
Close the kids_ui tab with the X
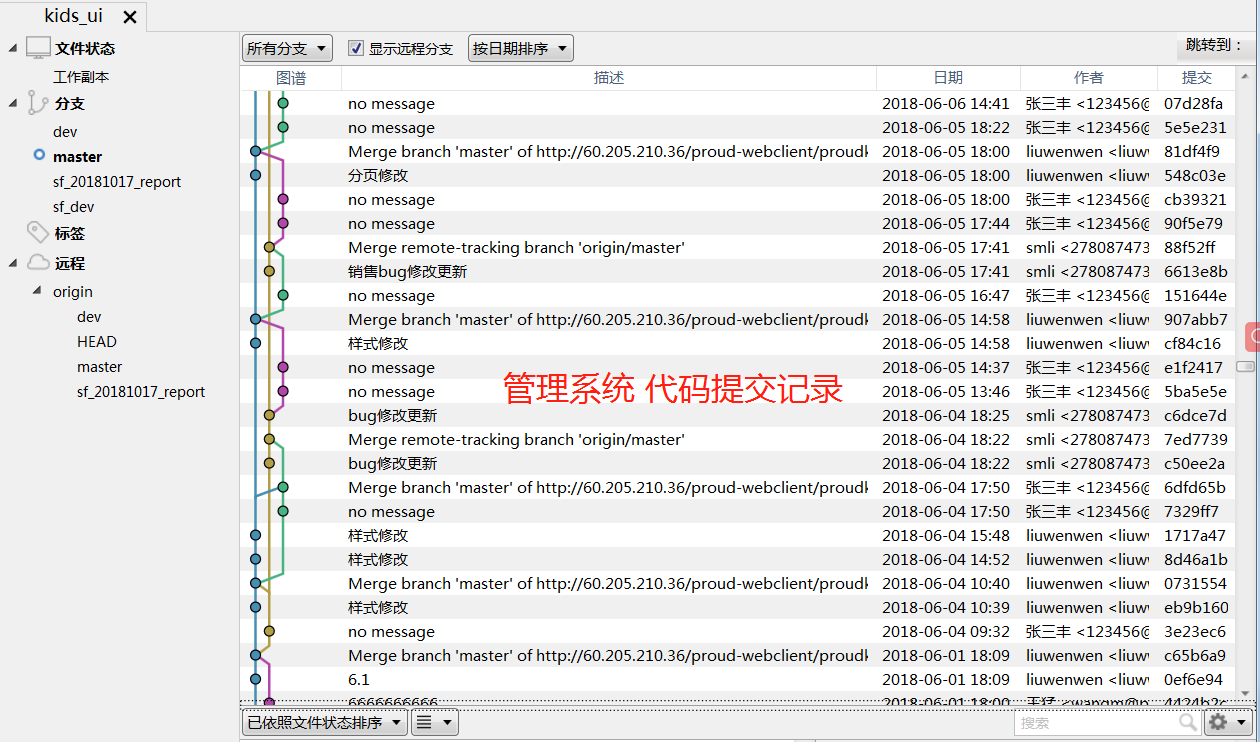130,16
